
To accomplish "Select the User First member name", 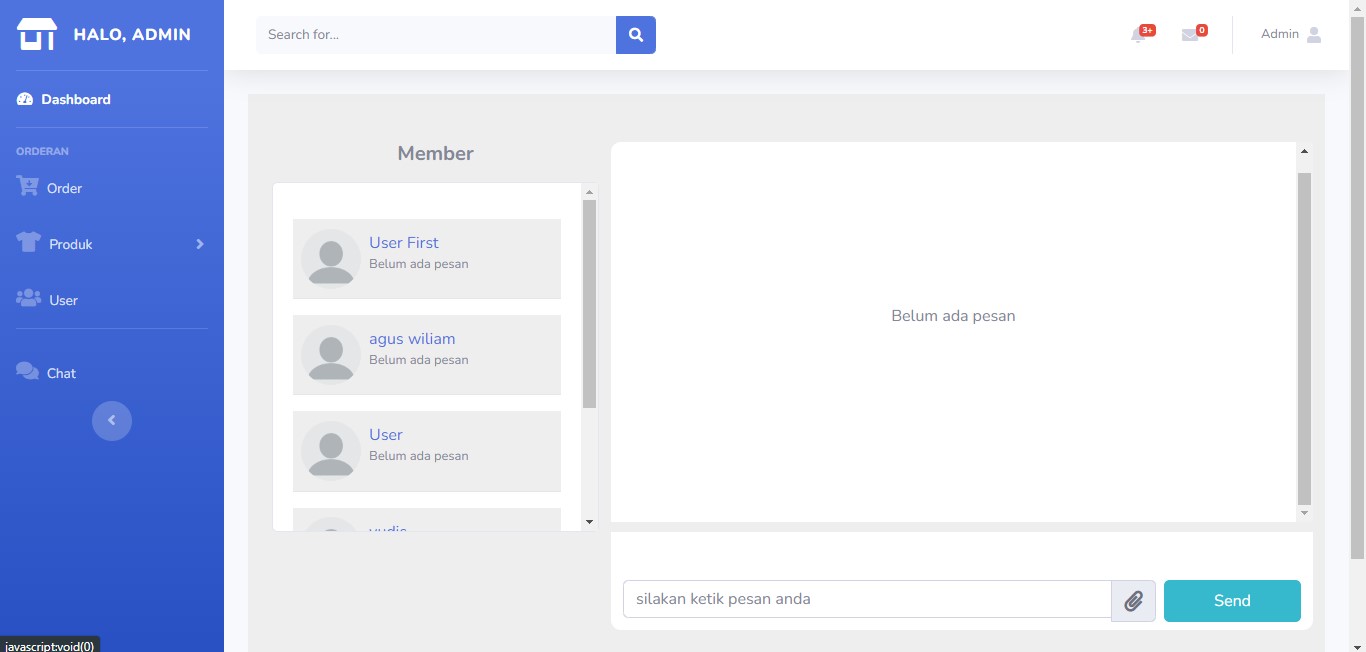I will click(x=404, y=243).
